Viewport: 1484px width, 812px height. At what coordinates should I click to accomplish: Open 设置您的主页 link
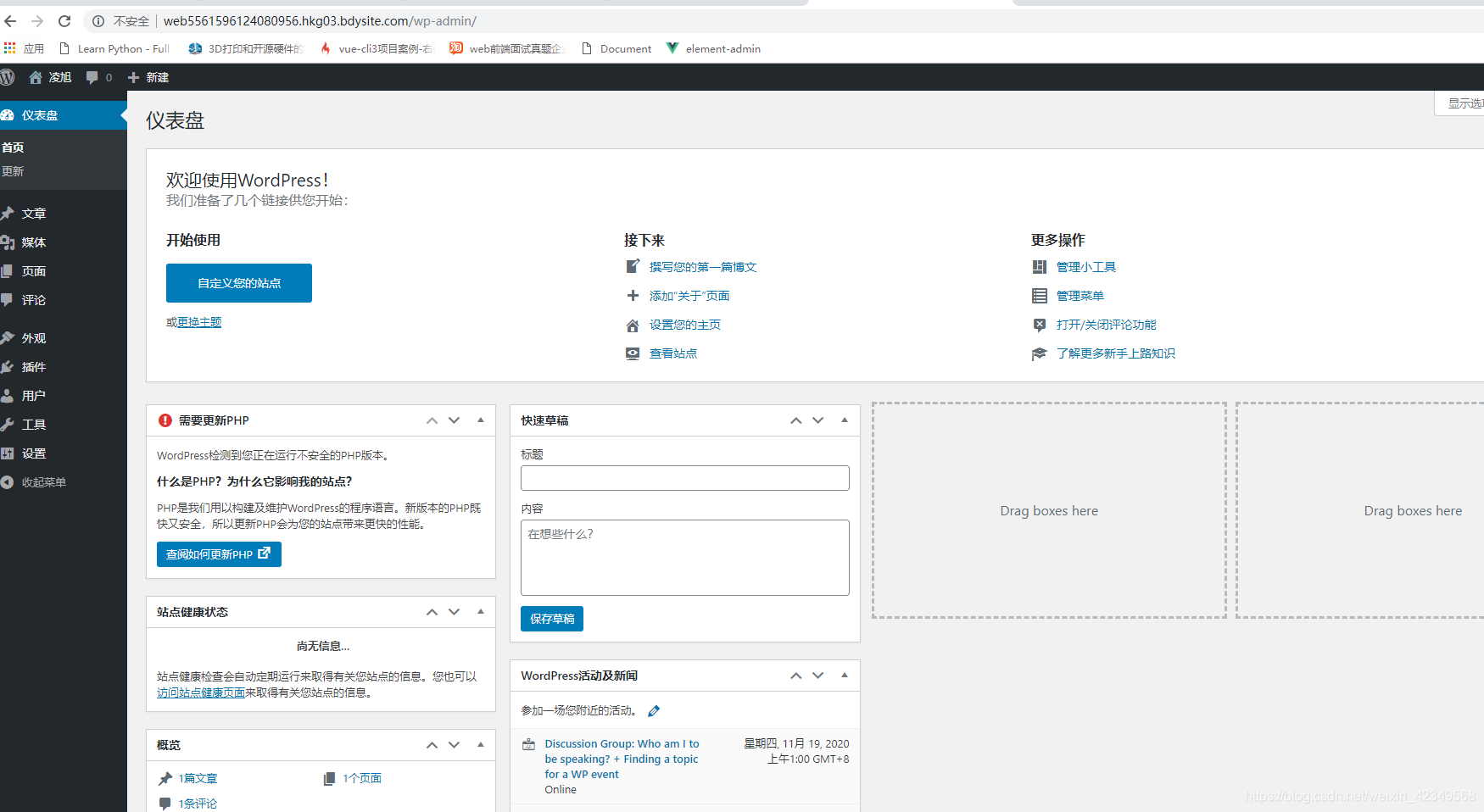click(x=685, y=325)
